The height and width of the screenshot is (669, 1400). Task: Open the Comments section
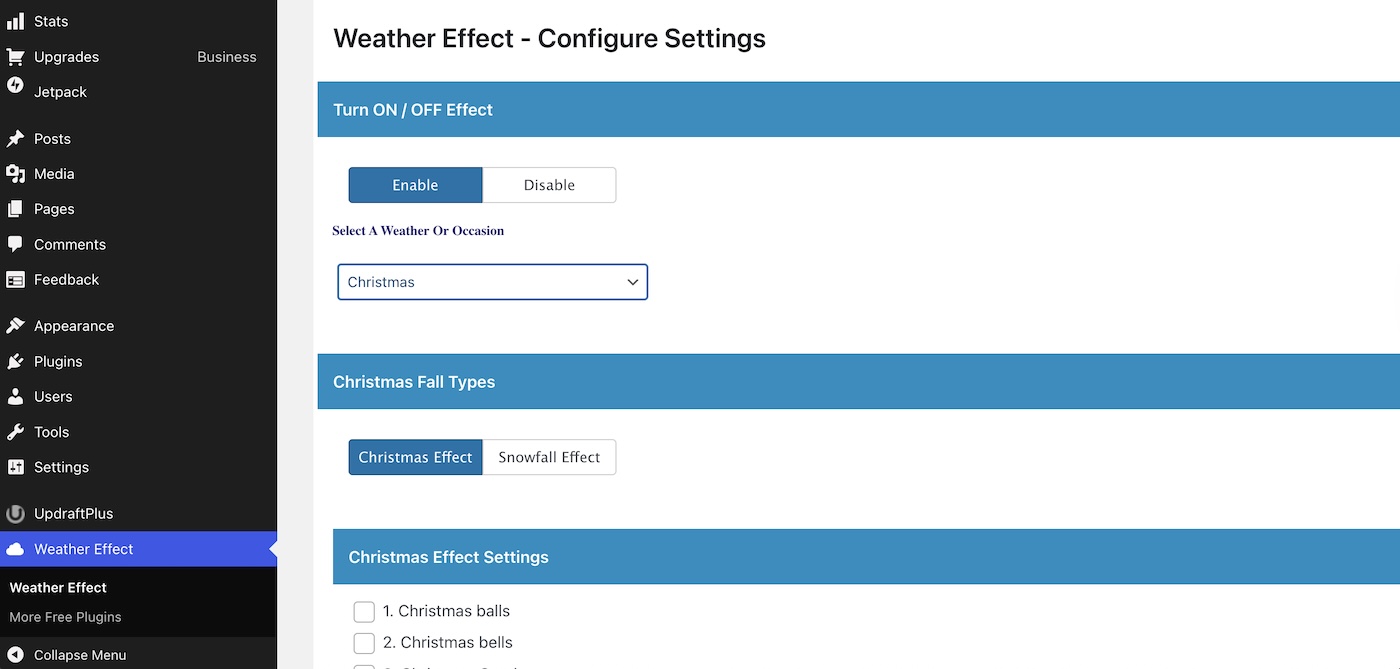pyautogui.click(x=70, y=244)
